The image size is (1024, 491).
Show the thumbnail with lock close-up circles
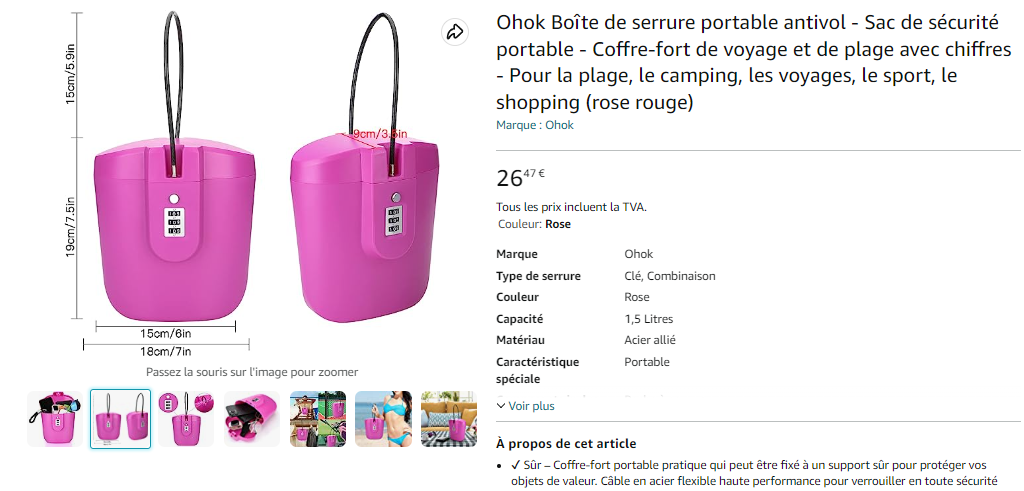(x=186, y=418)
